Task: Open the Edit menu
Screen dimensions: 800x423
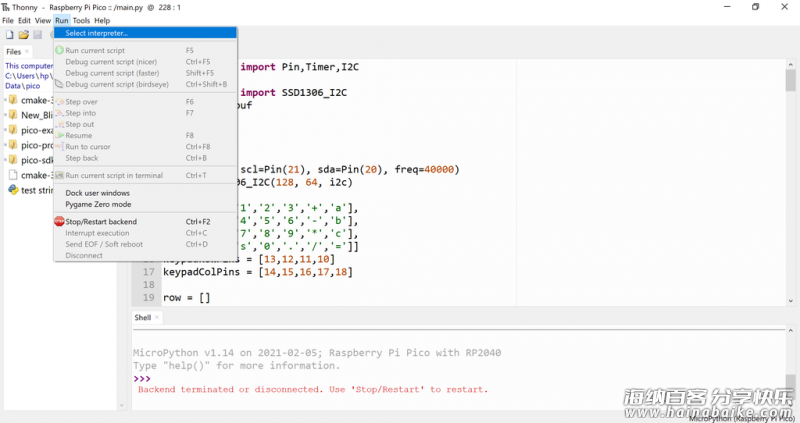Action: [24, 20]
